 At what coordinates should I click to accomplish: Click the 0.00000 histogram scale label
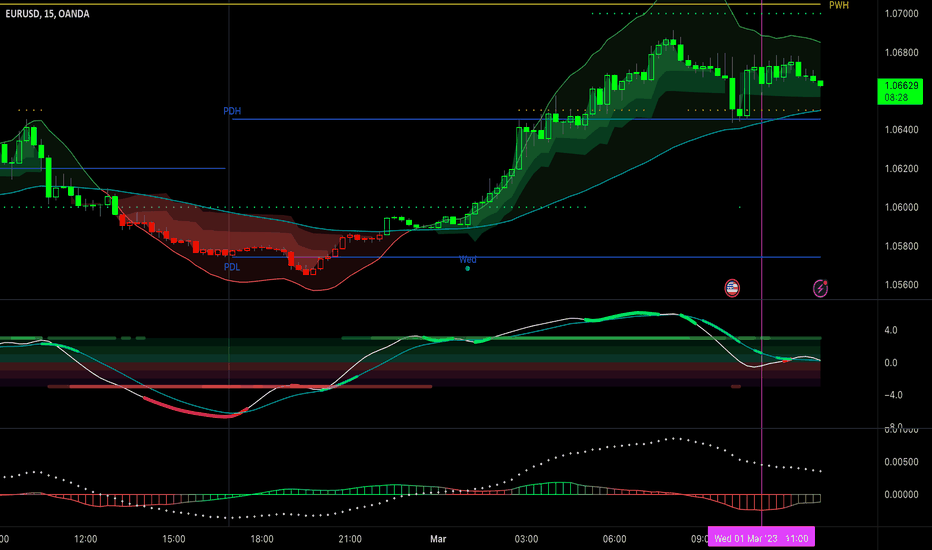pos(901,495)
